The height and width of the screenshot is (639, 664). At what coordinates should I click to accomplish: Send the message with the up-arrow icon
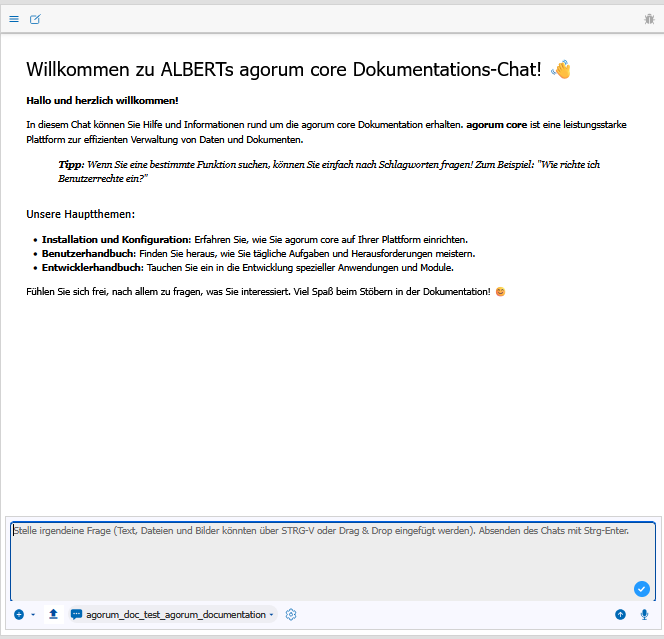(620, 614)
